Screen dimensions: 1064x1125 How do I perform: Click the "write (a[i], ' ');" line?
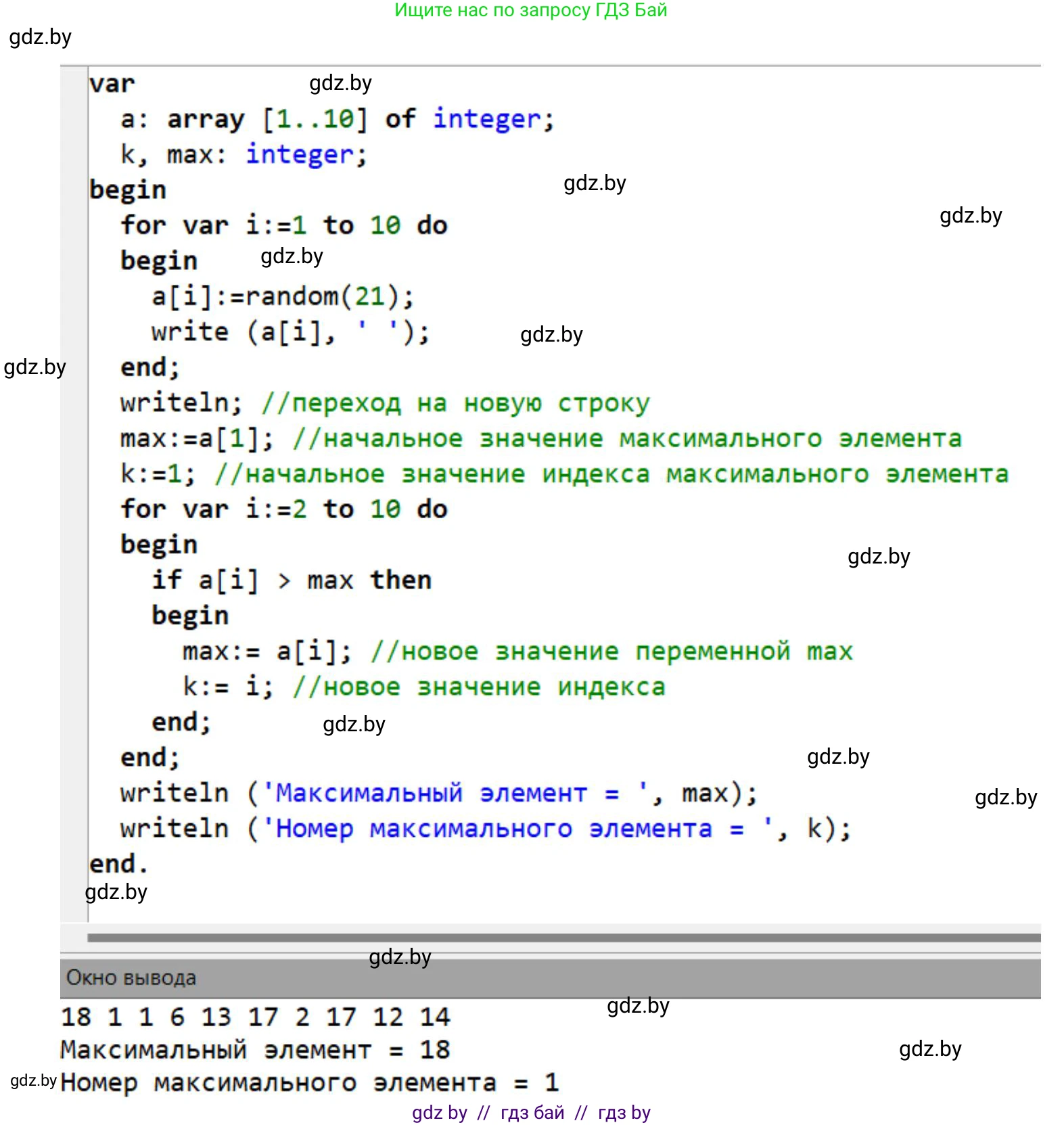pos(290,332)
